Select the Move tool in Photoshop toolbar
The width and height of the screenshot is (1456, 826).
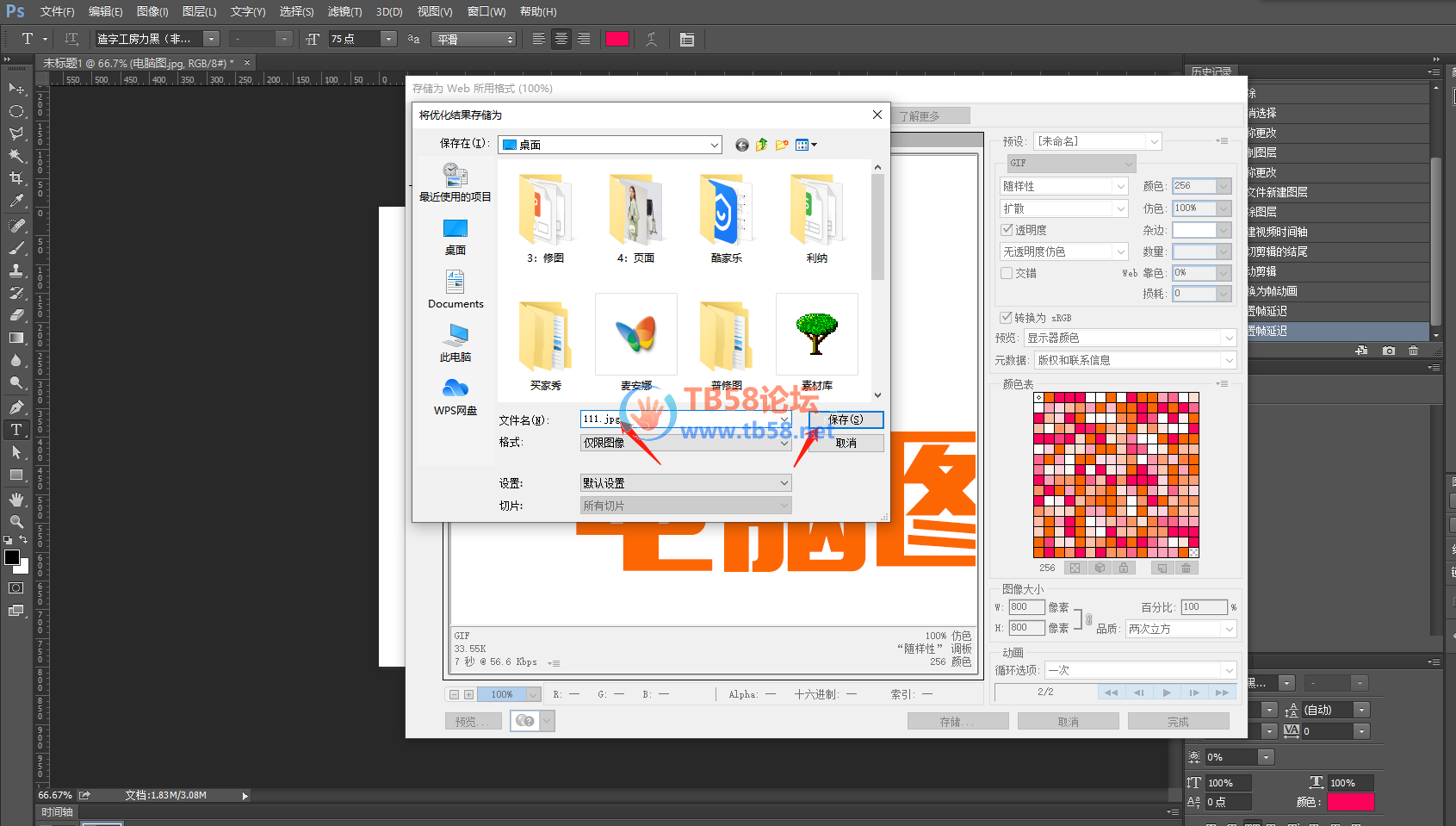tap(16, 89)
